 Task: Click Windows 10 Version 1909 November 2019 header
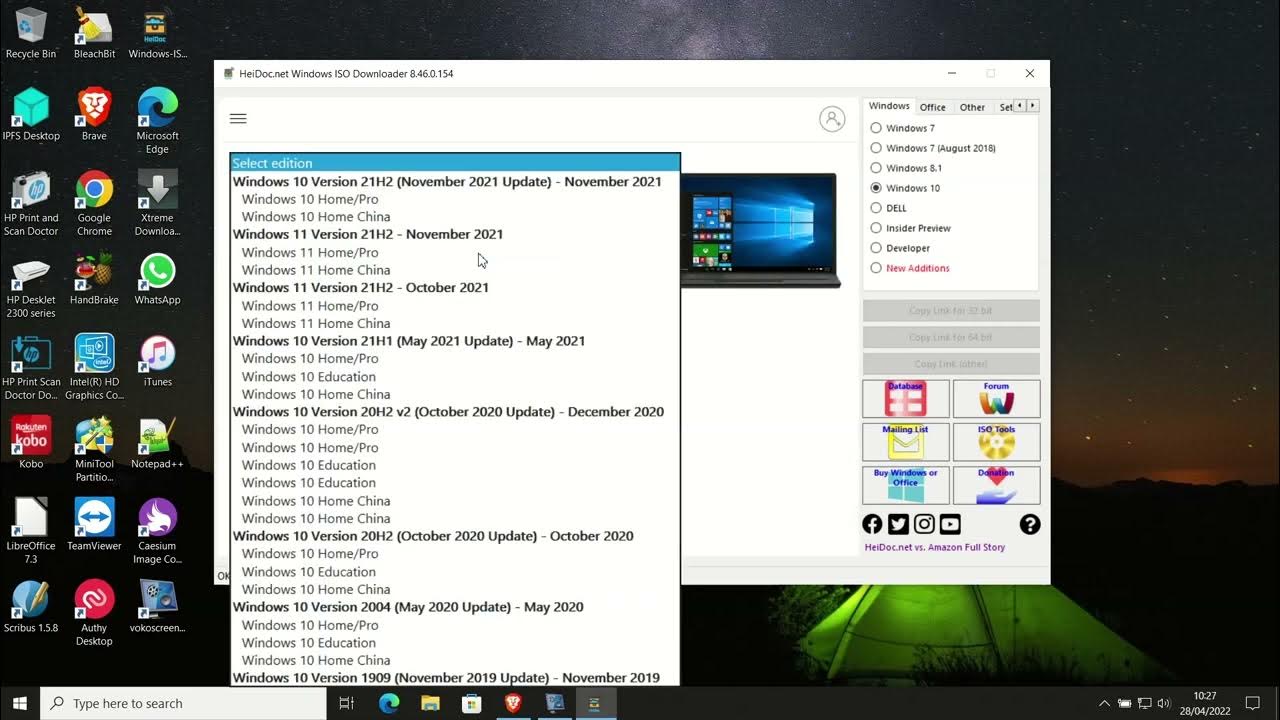446,678
